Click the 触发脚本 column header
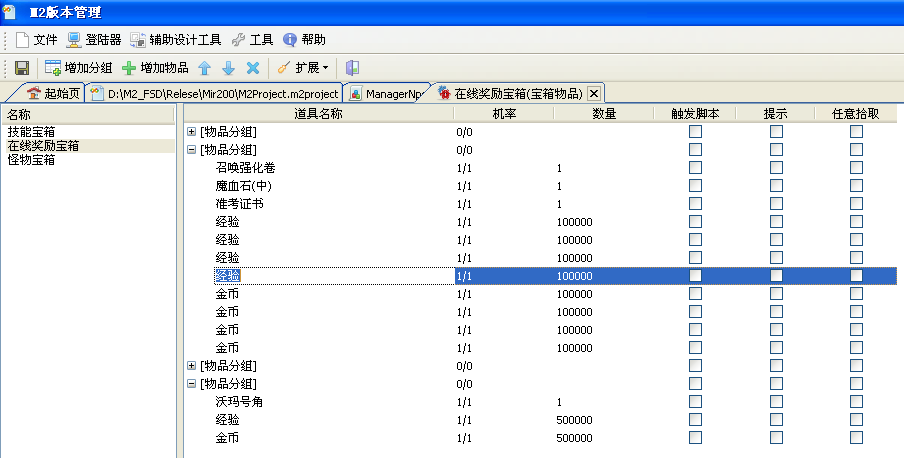Image resolution: width=904 pixels, height=458 pixels. click(x=695, y=114)
